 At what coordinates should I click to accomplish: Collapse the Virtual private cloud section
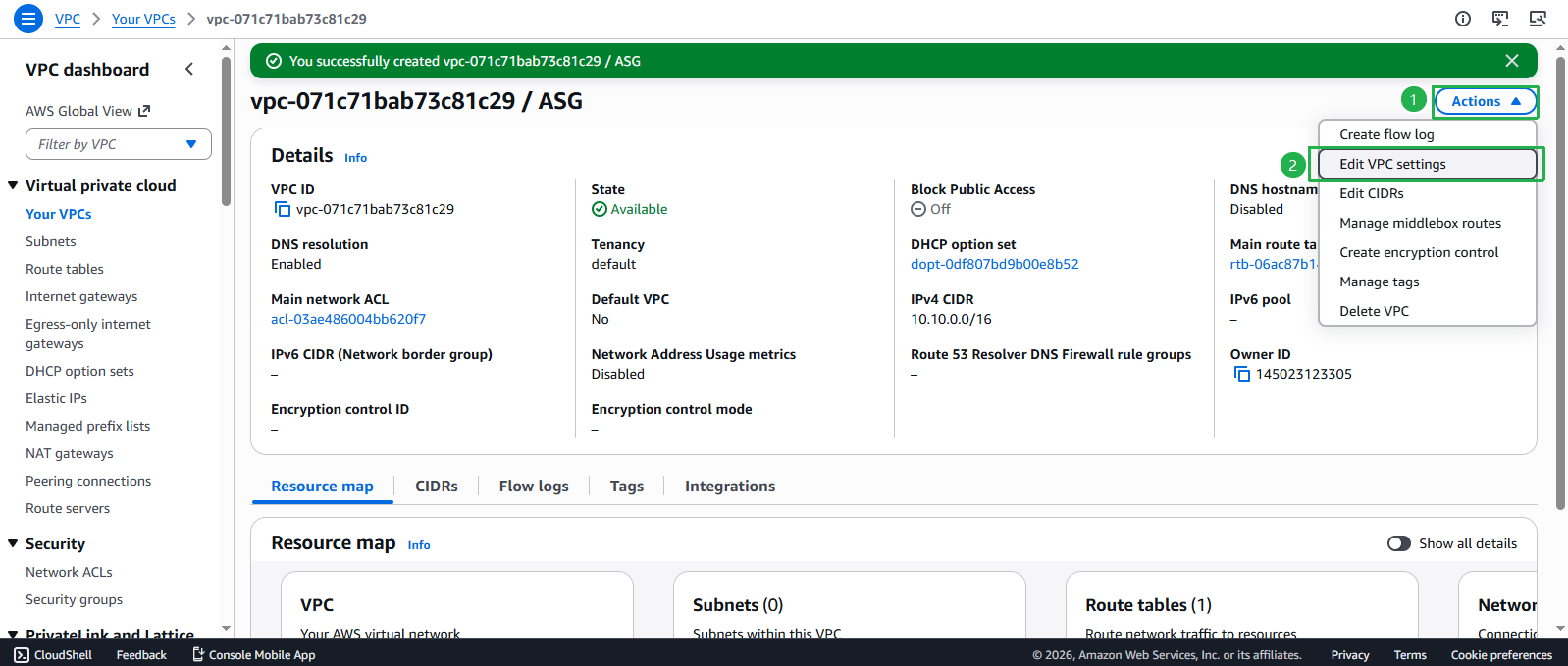point(14,185)
